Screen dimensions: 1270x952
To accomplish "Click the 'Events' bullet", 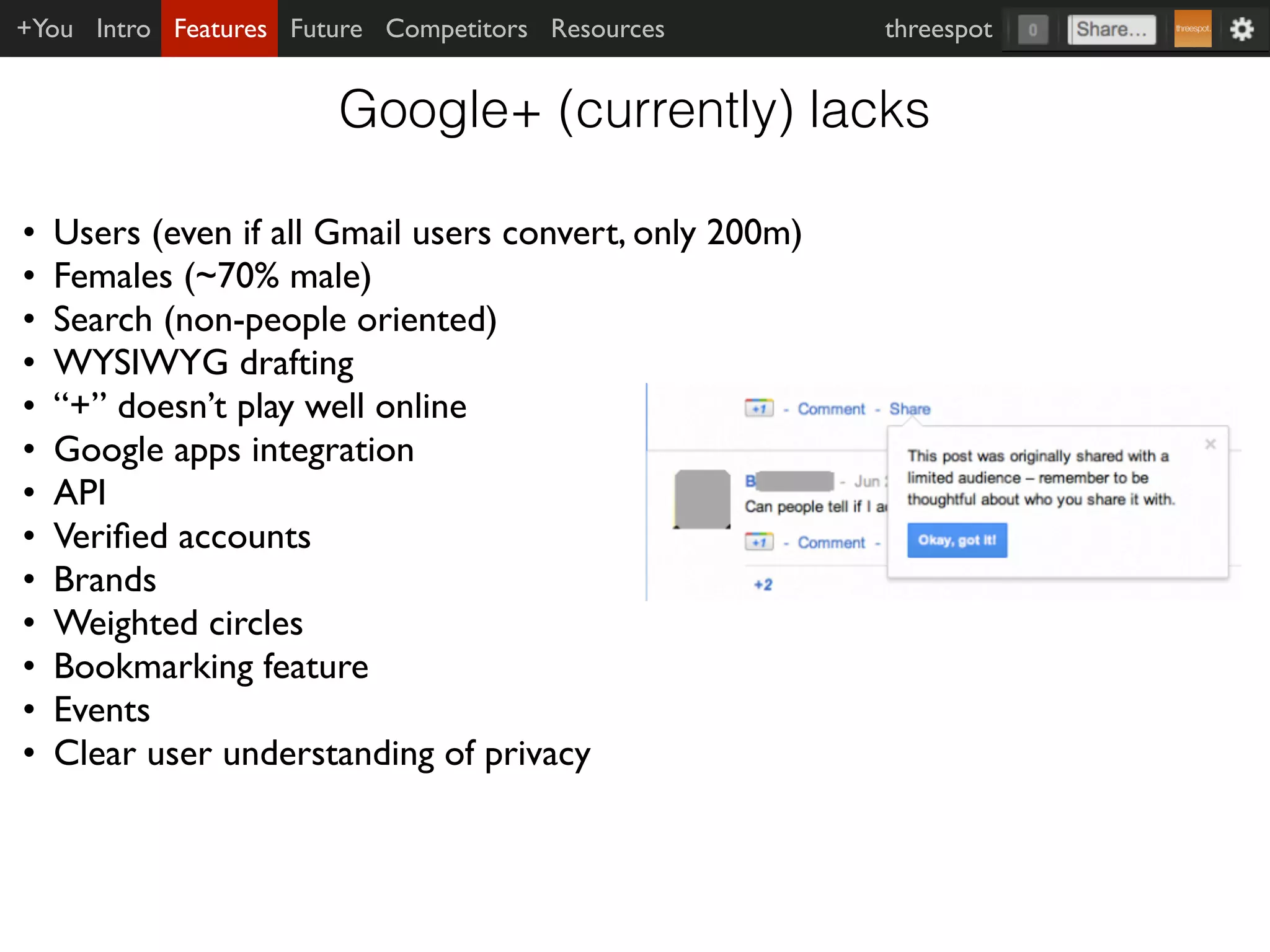I will pyautogui.click(x=102, y=710).
